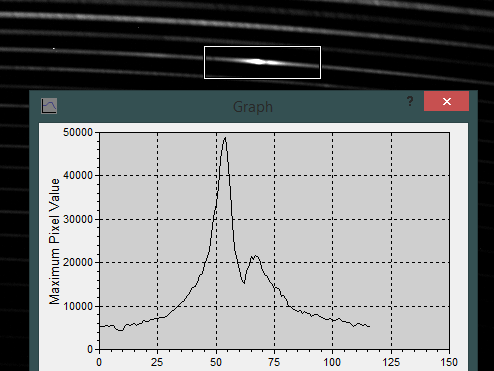Select the bright spot inside the selection rectangle

tap(257, 61)
